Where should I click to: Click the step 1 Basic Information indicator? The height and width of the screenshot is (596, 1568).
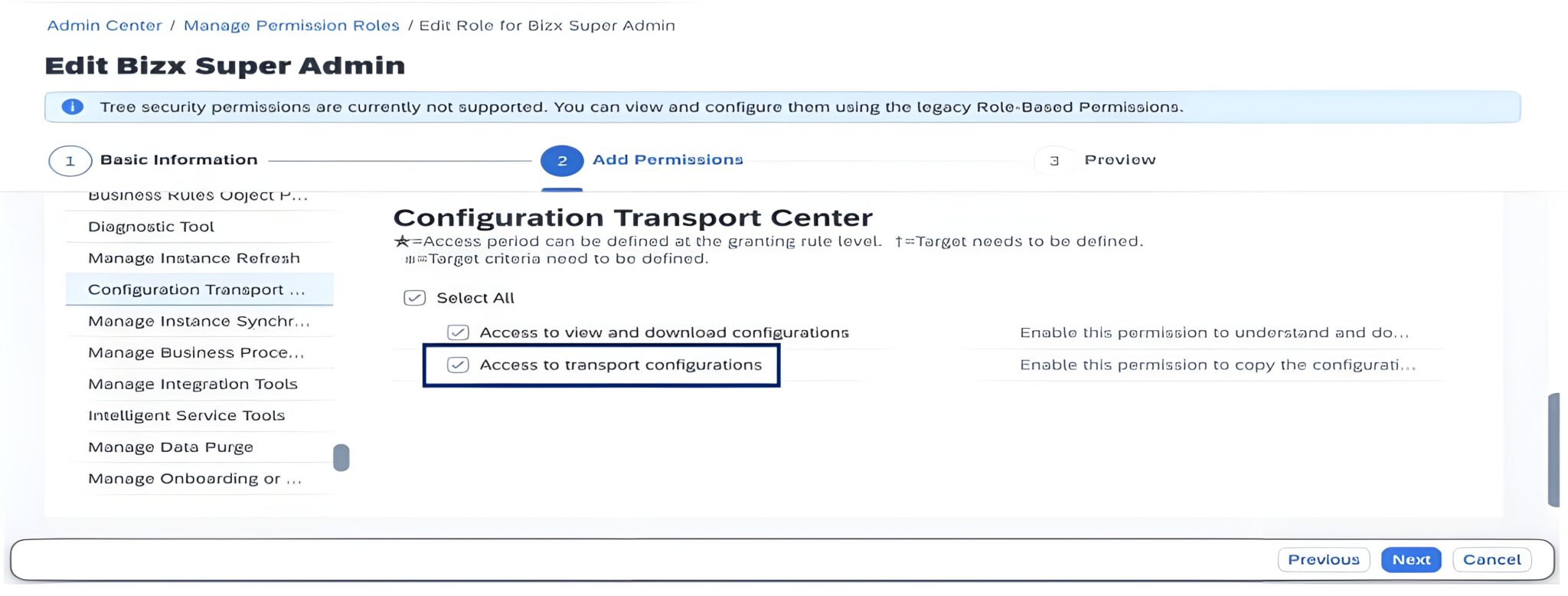click(70, 160)
